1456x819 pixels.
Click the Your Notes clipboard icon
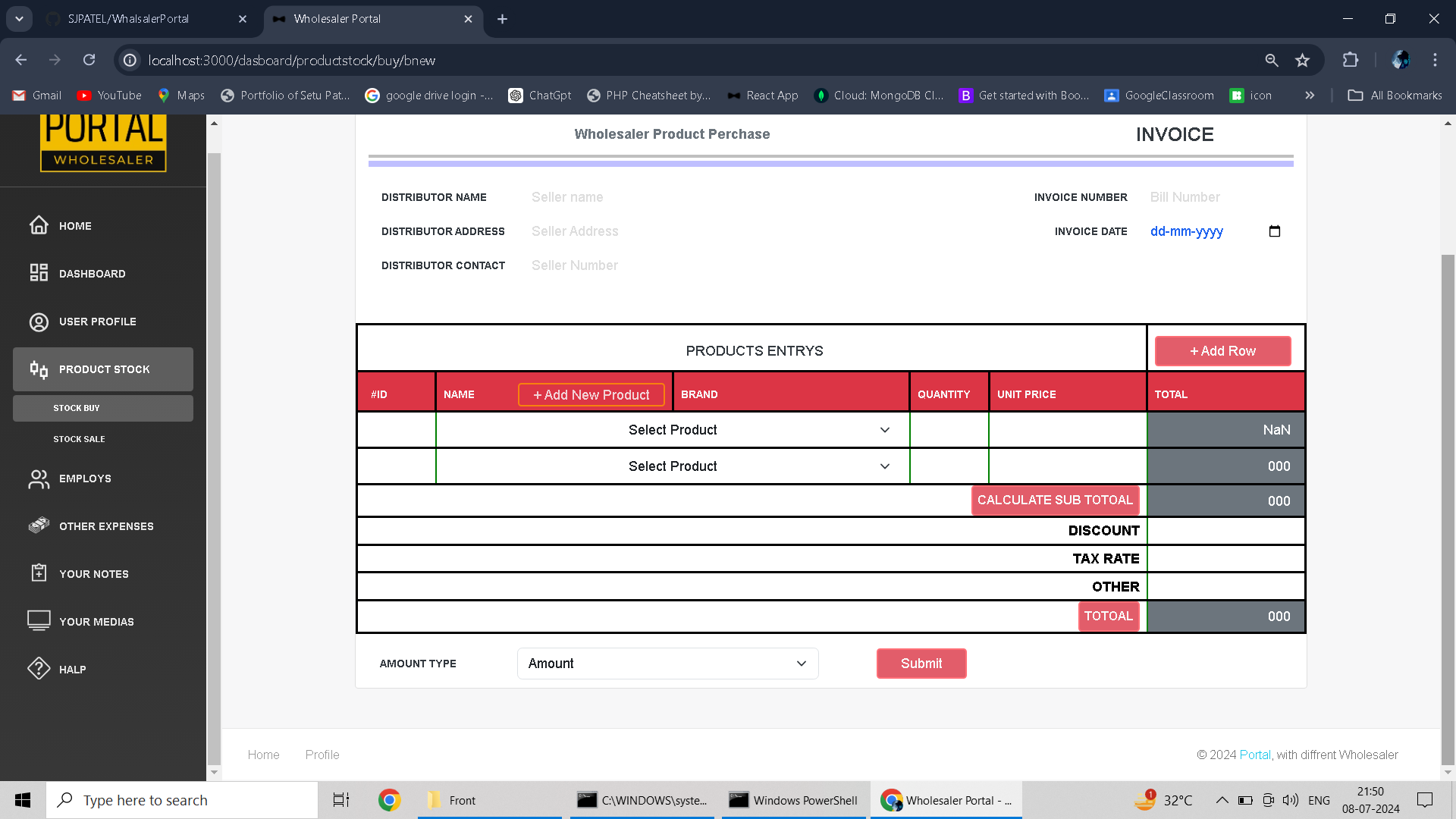pos(39,573)
